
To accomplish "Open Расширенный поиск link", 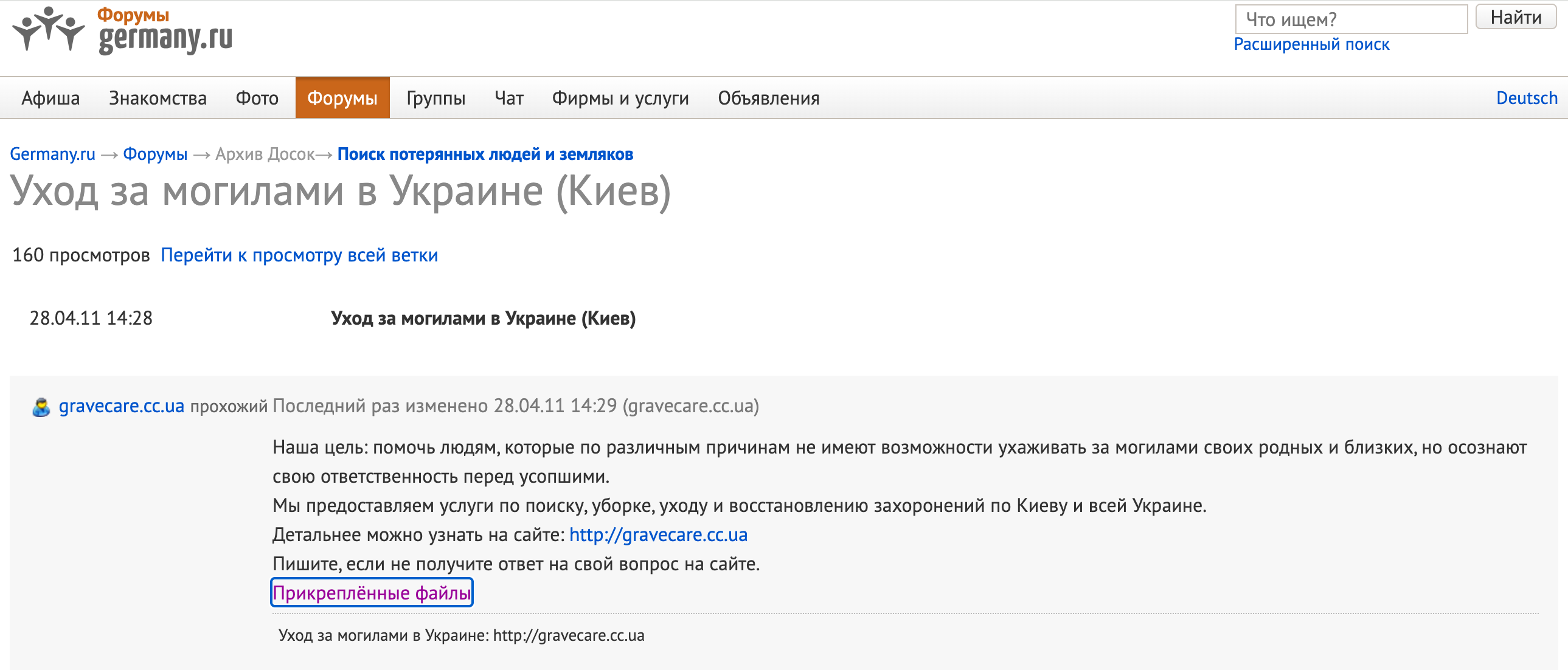I will coord(1311,44).
